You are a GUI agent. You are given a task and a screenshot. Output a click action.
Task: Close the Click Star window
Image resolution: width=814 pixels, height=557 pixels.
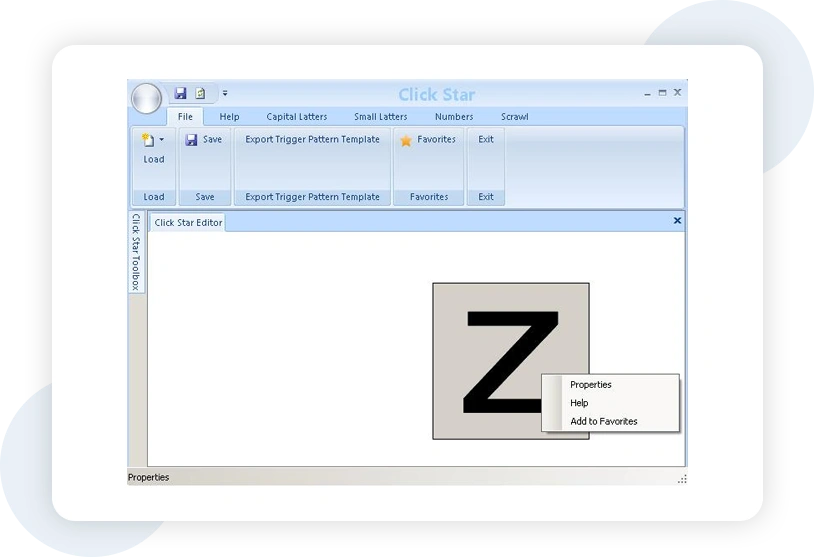point(677,92)
